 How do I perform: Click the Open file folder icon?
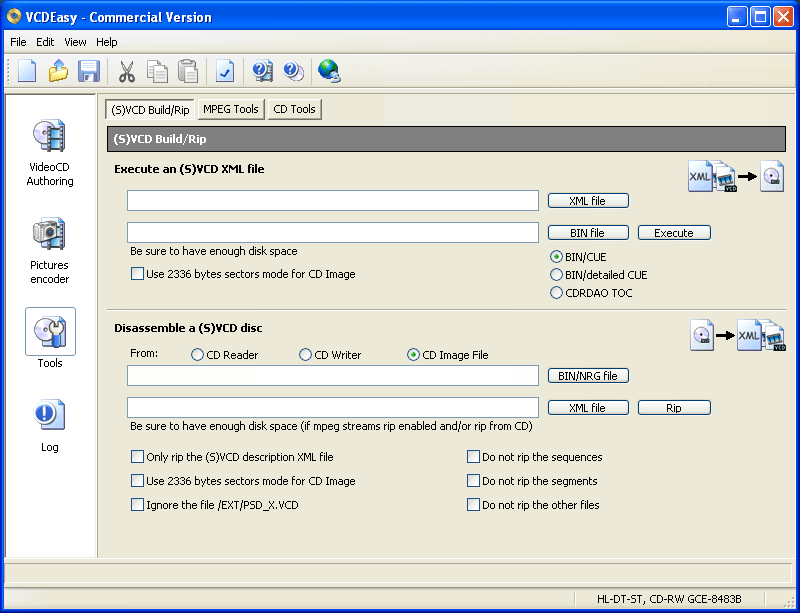point(58,70)
